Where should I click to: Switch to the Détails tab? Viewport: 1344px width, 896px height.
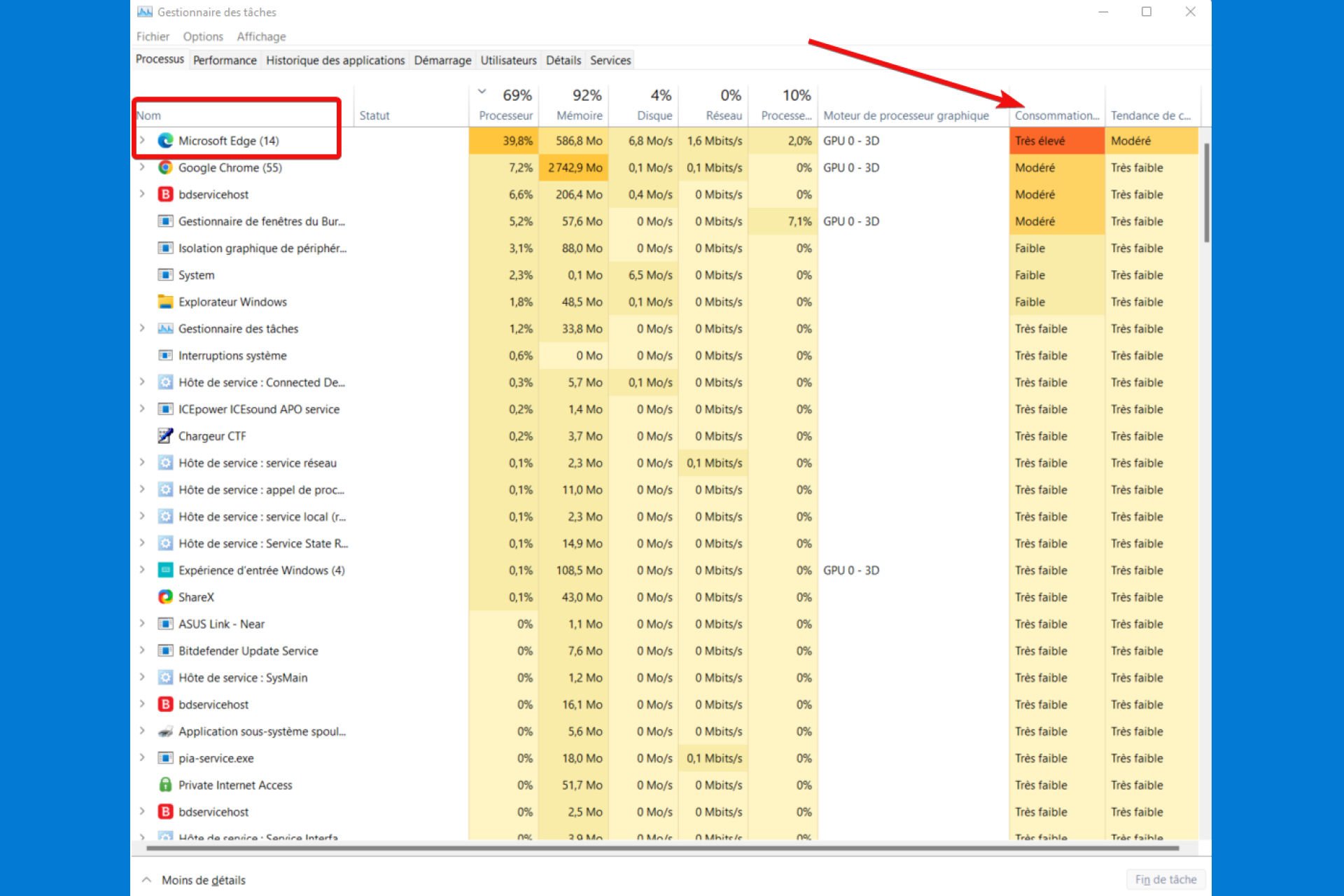coord(563,60)
